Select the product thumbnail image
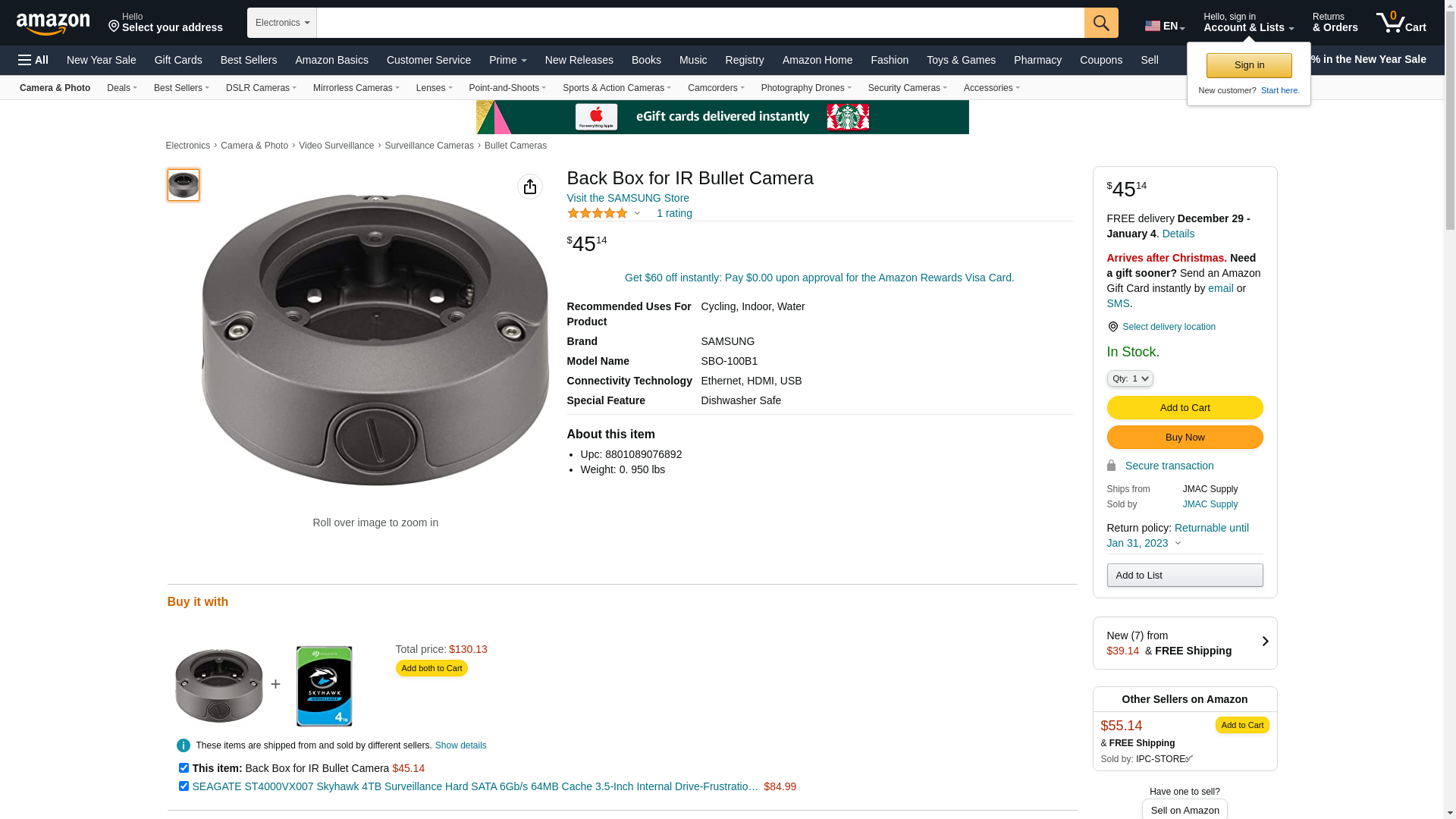 pyautogui.click(x=184, y=185)
